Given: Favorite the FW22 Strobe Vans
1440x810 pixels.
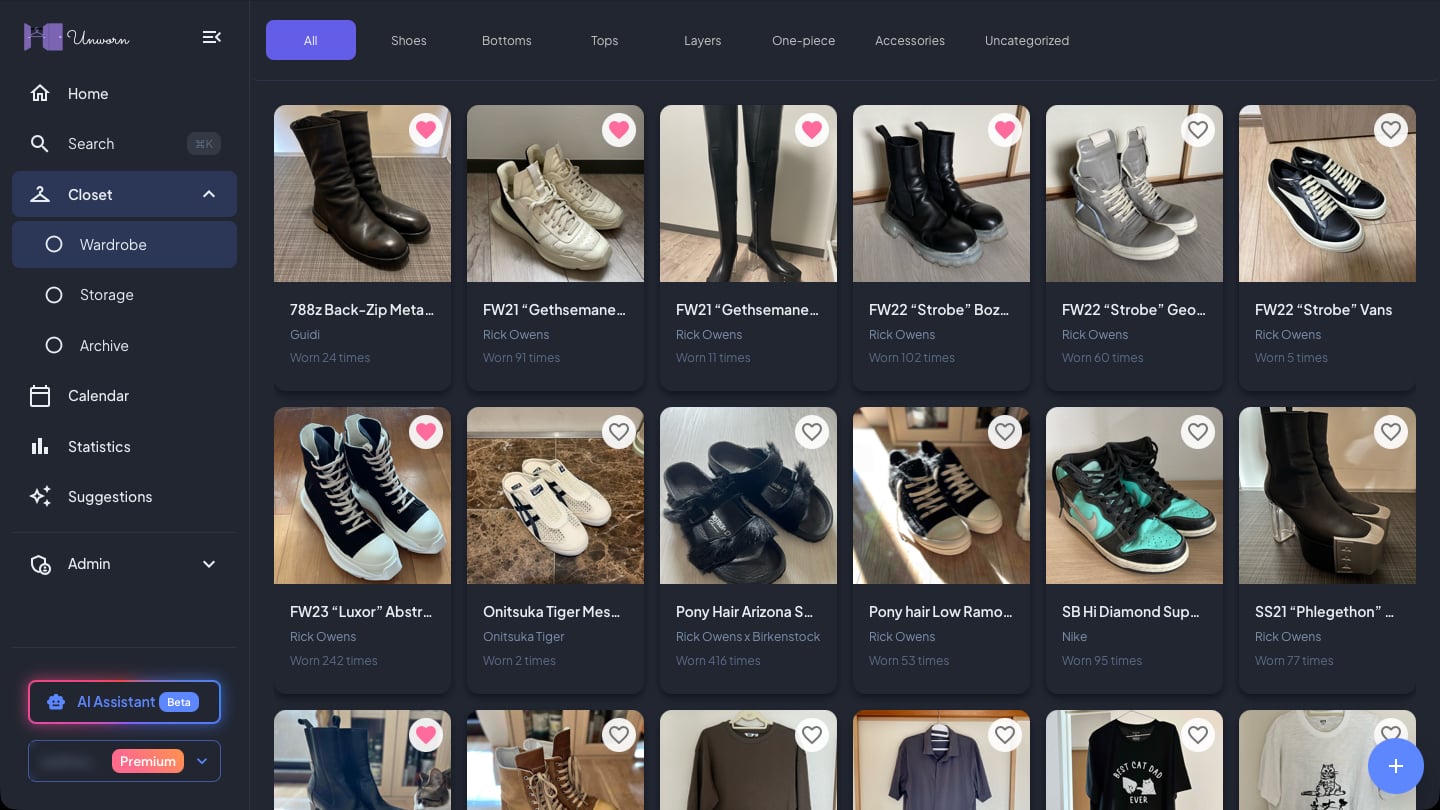Looking at the screenshot, I should [1391, 130].
